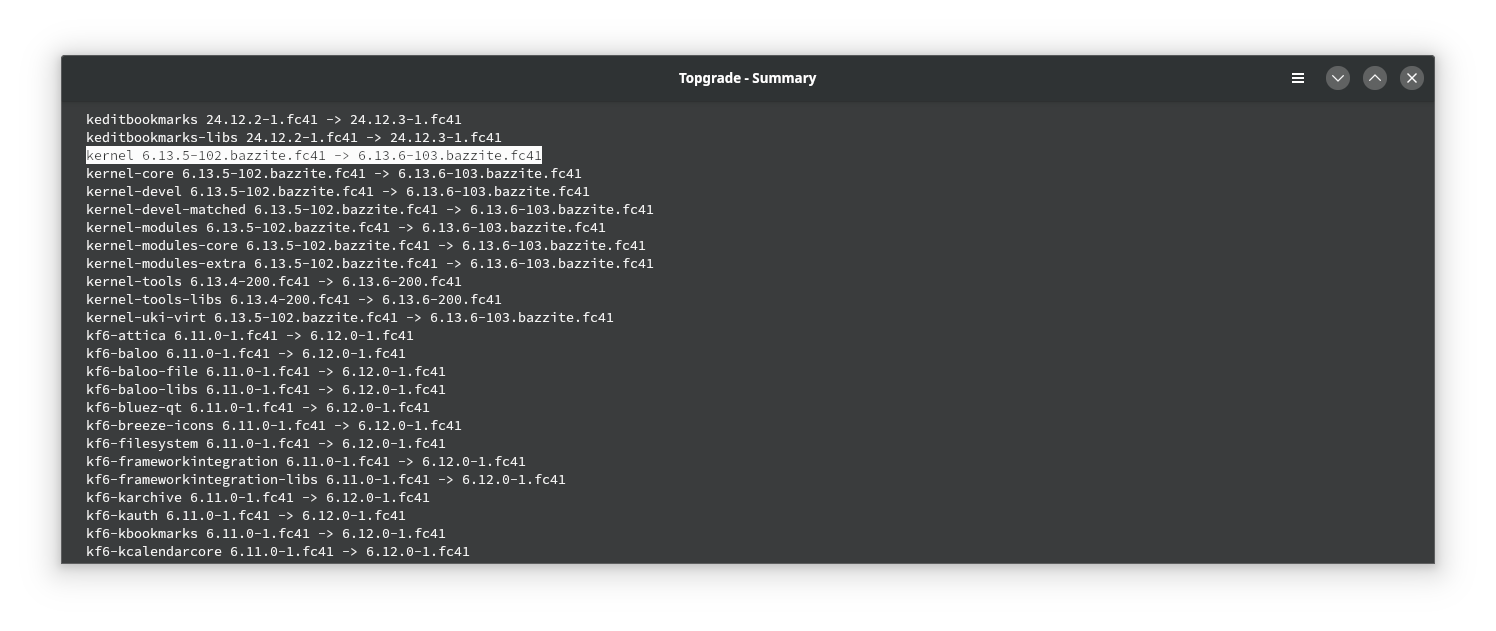This screenshot has height=631, width=1496.
Task: Select the kernel-devel package line
Action: pyautogui.click(x=337, y=192)
